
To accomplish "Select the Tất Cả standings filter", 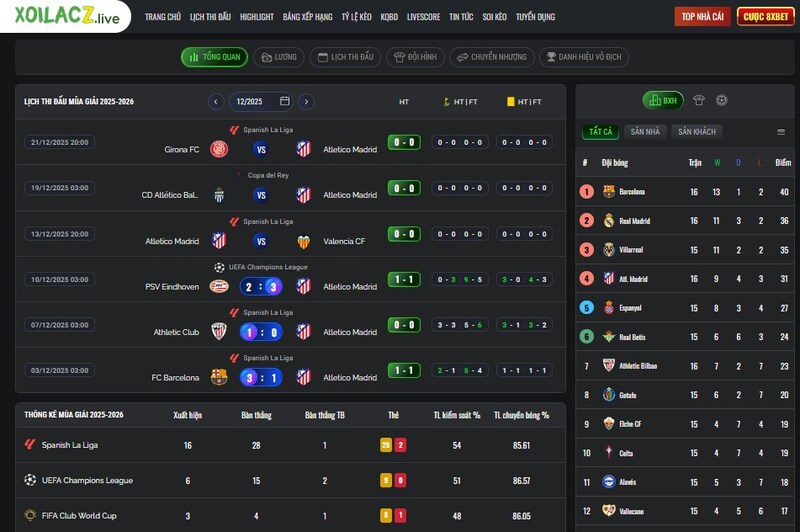I will (x=600, y=131).
